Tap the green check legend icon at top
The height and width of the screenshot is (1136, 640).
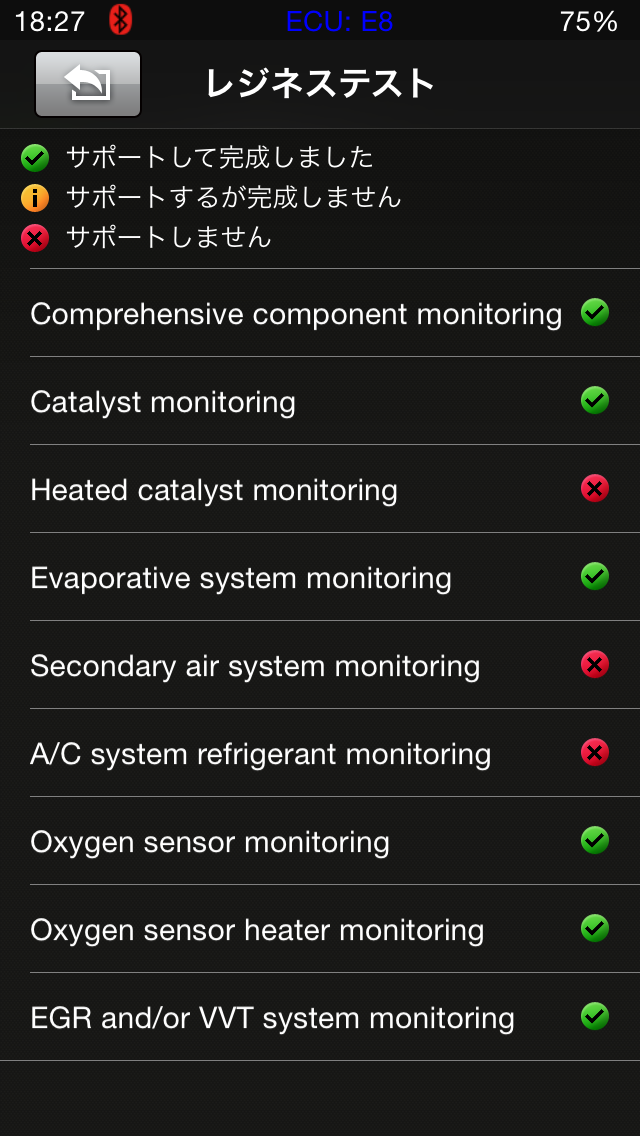click(x=35, y=158)
